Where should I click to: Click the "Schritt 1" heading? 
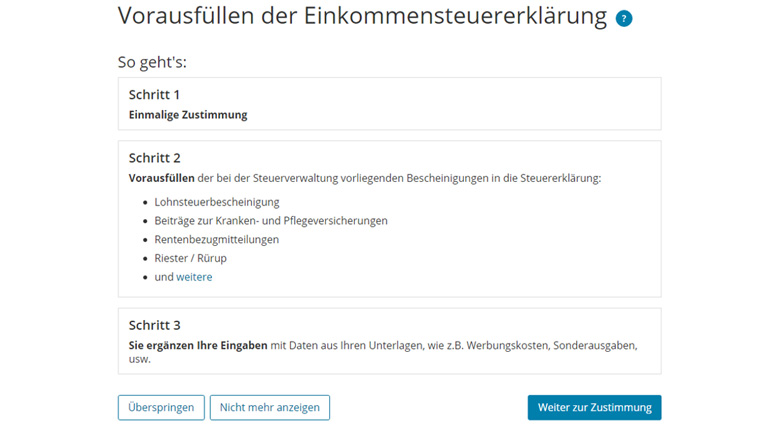154,95
